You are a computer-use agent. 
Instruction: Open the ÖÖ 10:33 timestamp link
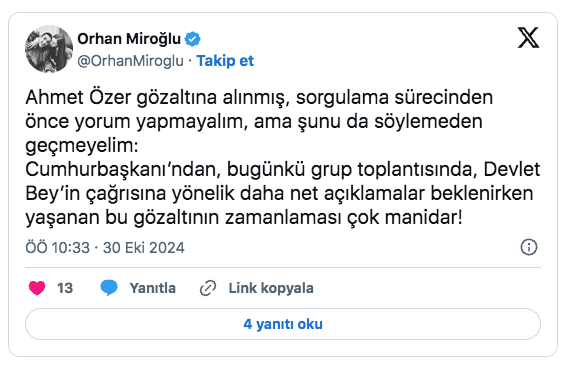57,247
